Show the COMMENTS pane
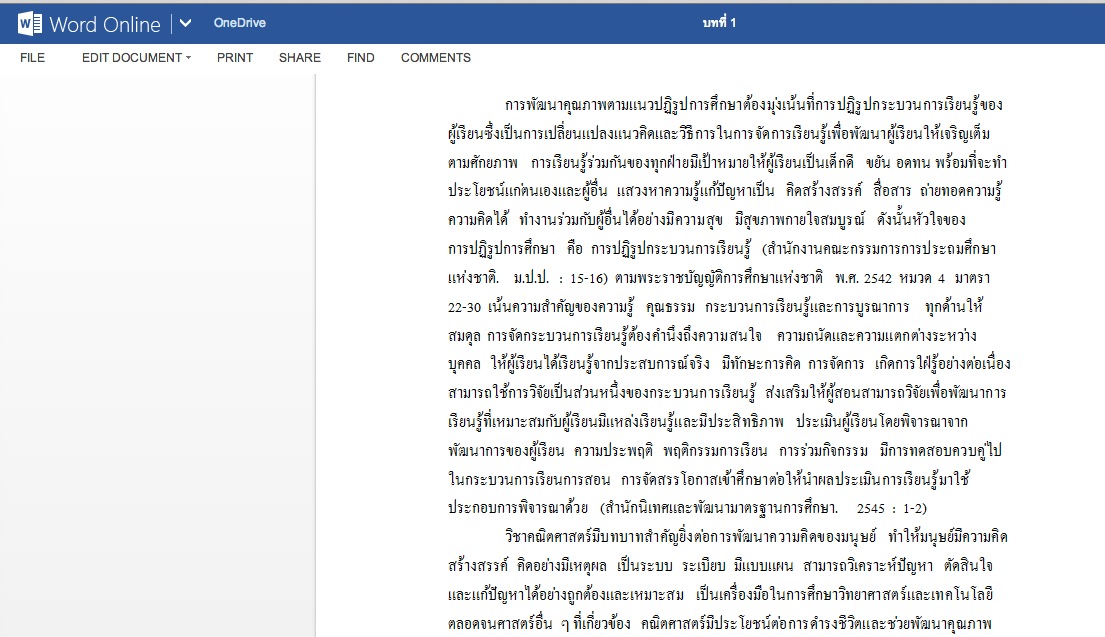1105x637 pixels. click(x=436, y=58)
